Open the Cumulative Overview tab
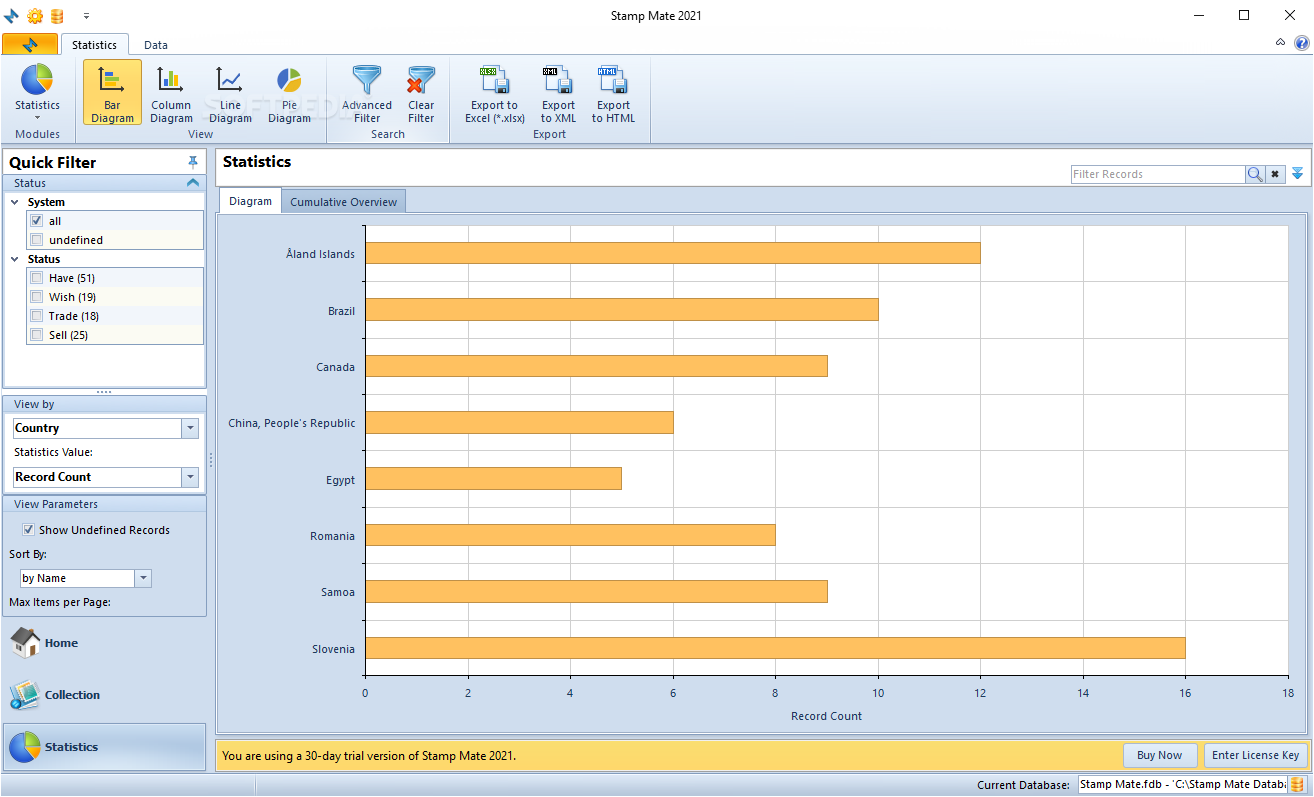The width and height of the screenshot is (1314, 797). (x=343, y=202)
